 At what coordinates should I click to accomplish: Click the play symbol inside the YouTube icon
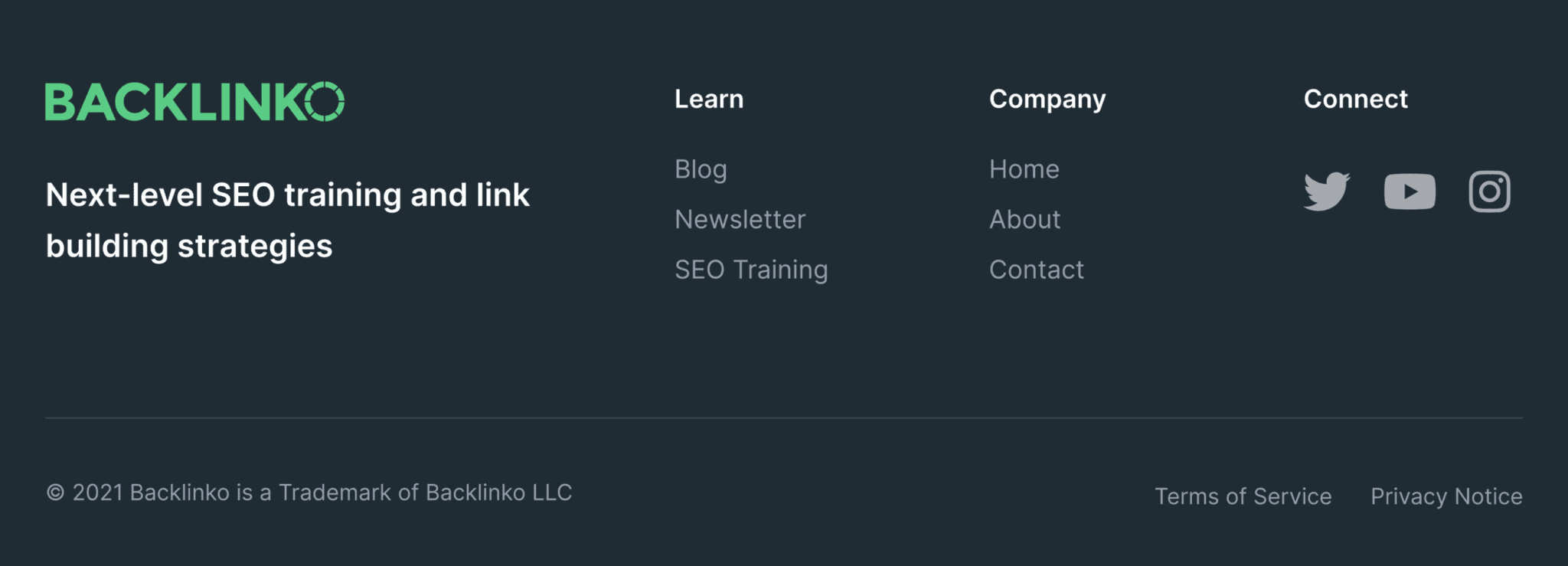(1410, 191)
